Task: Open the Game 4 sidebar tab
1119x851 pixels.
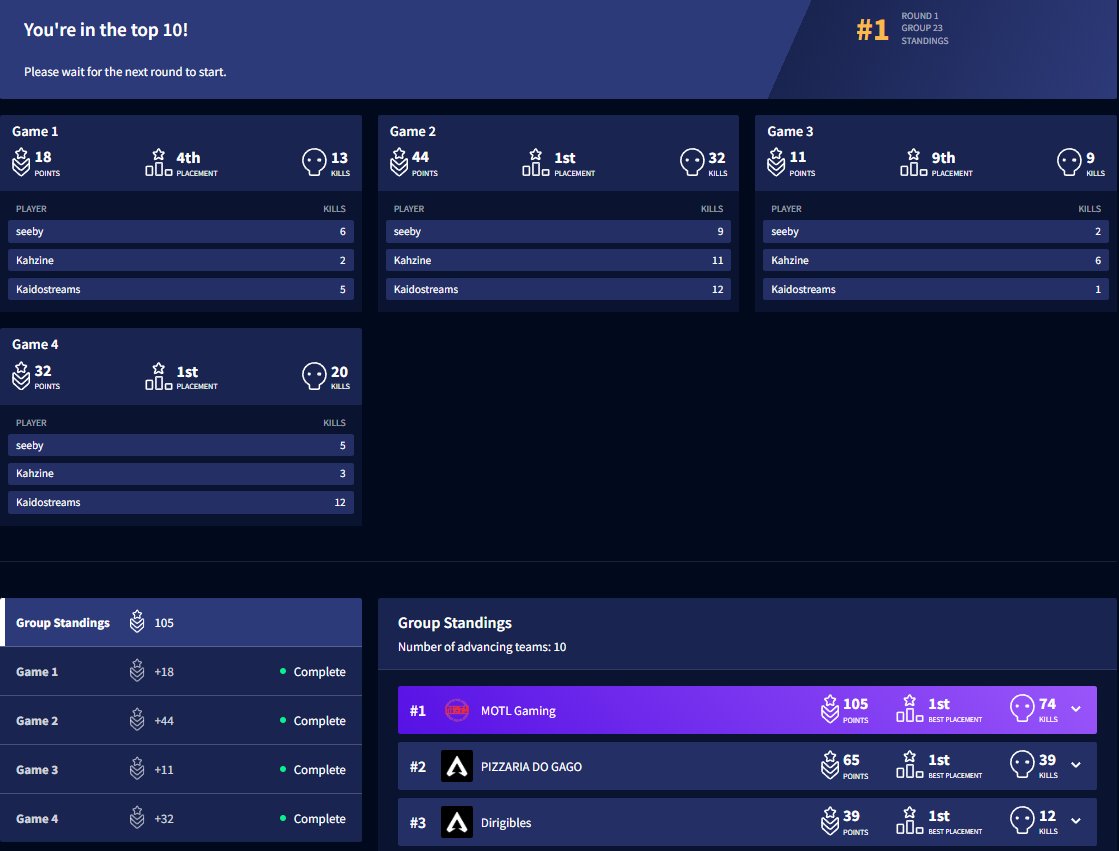Action: pos(181,818)
